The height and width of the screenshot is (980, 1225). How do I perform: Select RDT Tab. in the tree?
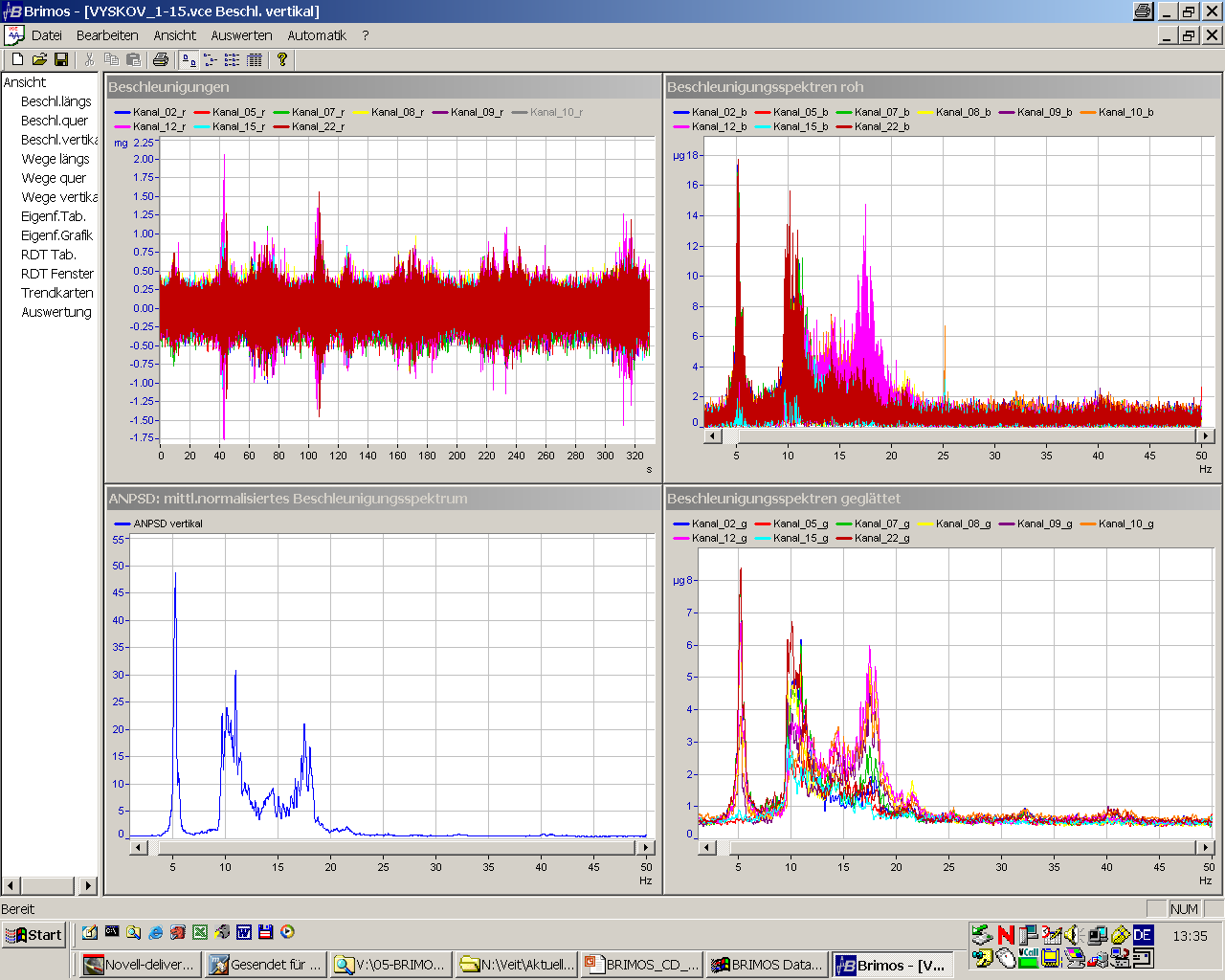pos(49,255)
